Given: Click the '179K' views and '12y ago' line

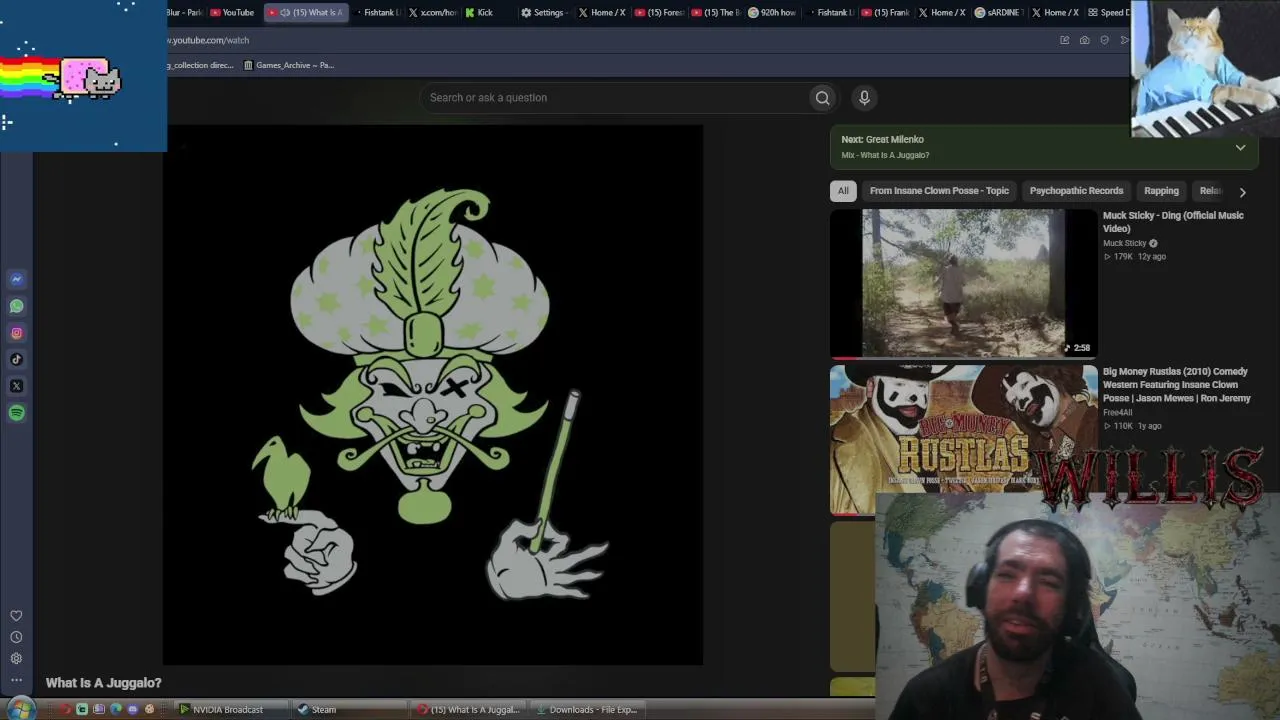Looking at the screenshot, I should [x=1135, y=257].
